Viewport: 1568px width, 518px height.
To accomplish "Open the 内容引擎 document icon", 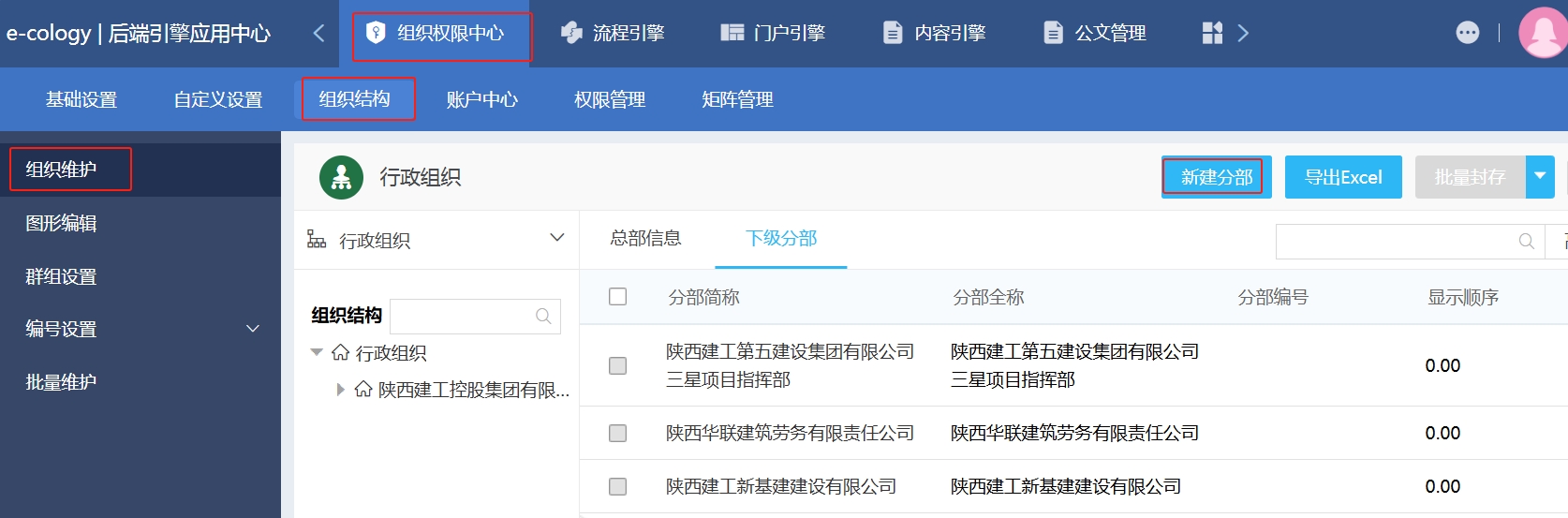I will [893, 33].
